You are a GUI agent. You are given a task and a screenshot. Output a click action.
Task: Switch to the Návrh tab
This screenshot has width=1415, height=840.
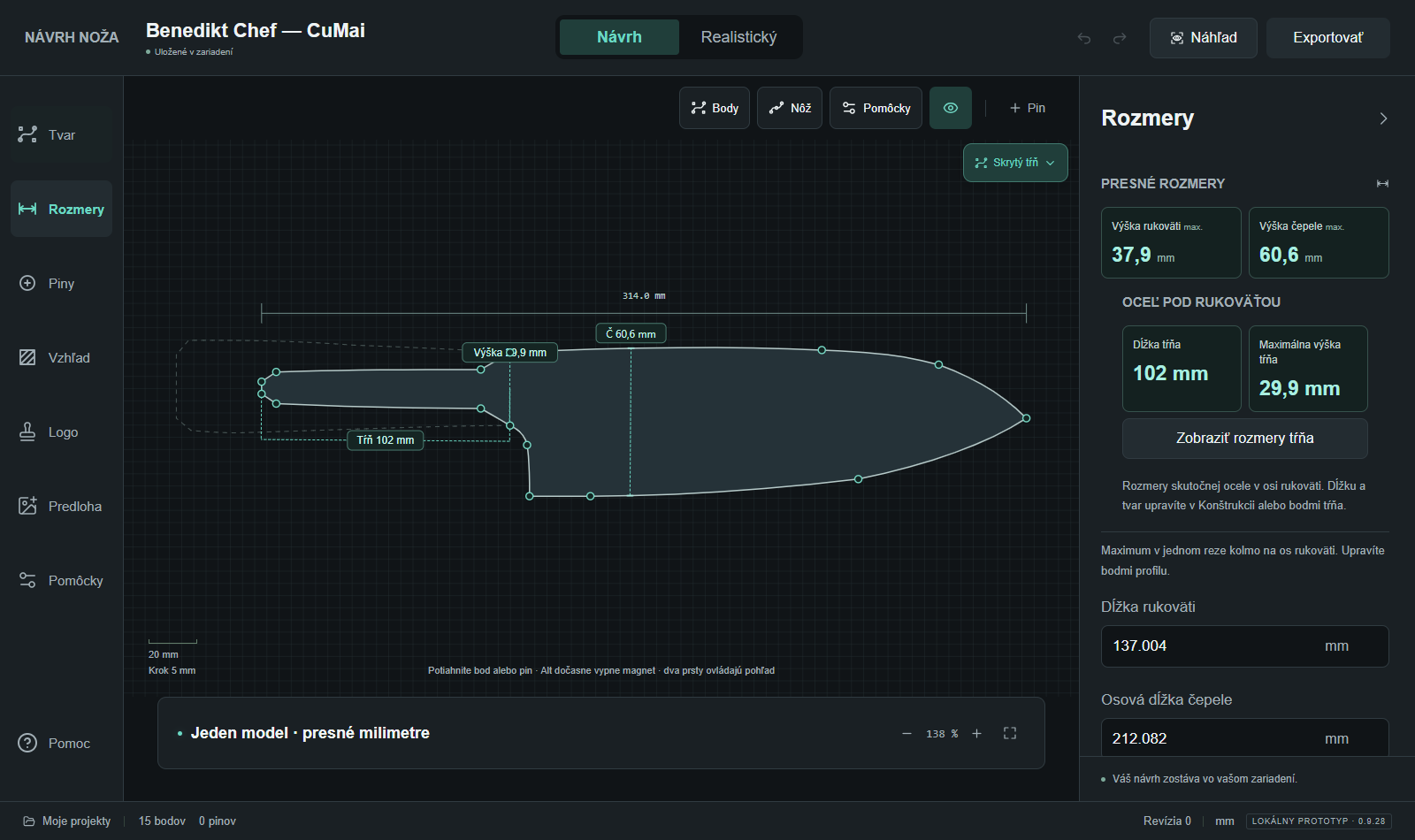619,37
